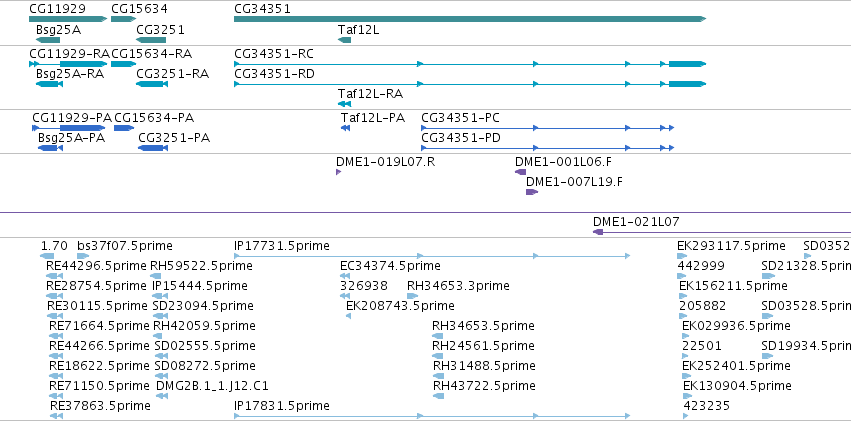Select the DME1-001L06.F feature glyph
The image size is (851, 421).
(520, 172)
